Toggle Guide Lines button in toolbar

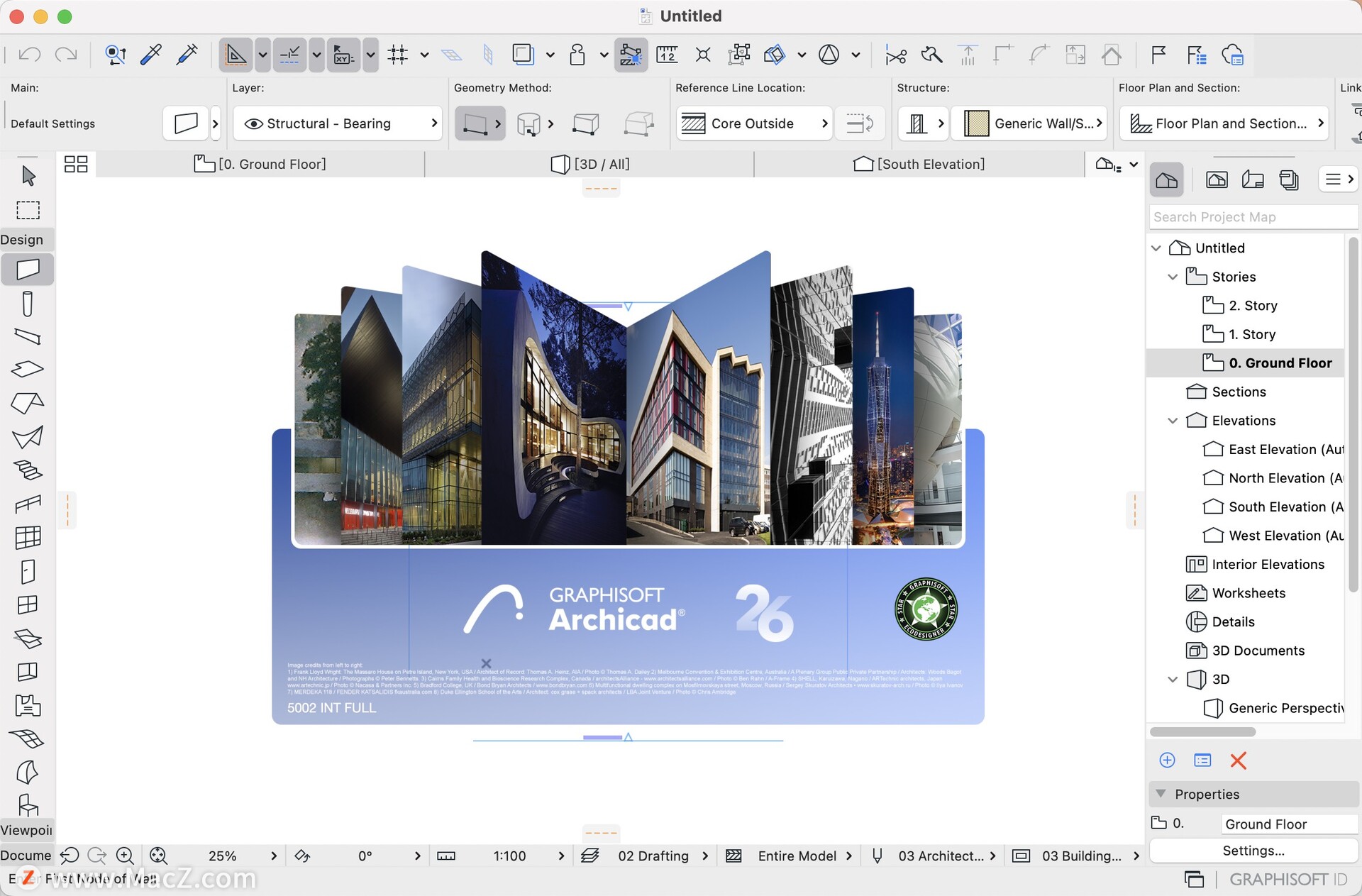point(236,55)
